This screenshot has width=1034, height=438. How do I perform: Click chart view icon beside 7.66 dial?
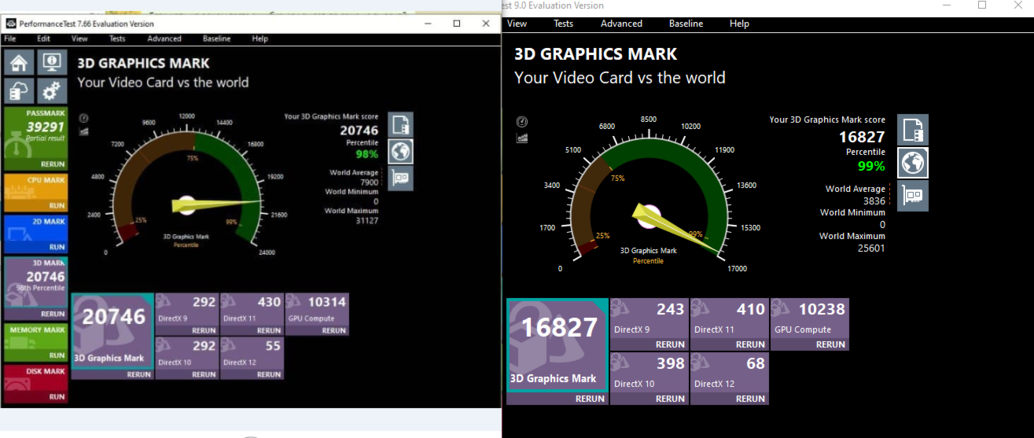coord(84,131)
